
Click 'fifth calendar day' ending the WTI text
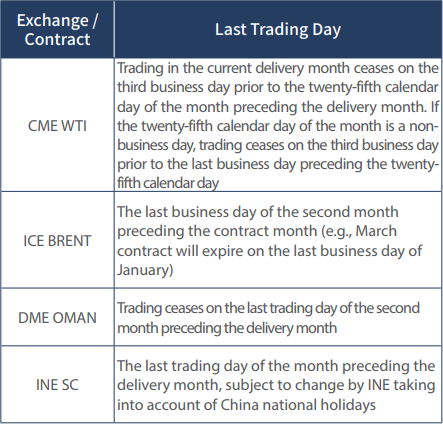tap(168, 183)
